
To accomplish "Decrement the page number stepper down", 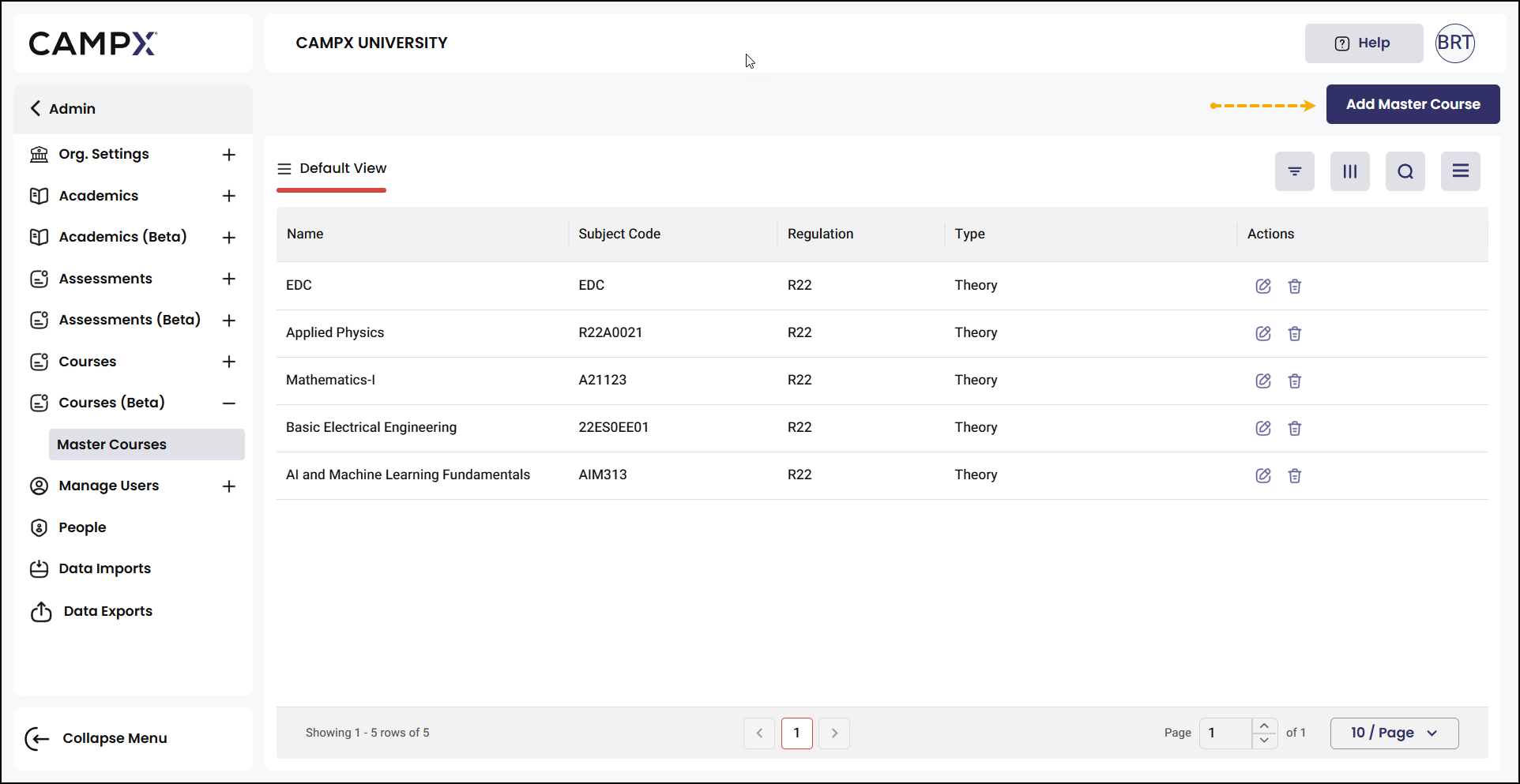I will coord(1264,741).
